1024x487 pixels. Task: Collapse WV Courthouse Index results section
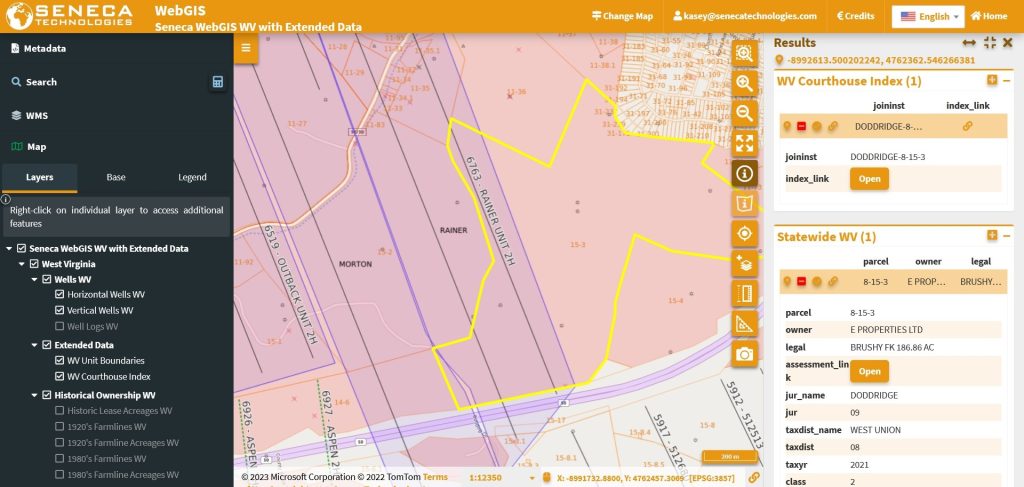coord(1006,80)
